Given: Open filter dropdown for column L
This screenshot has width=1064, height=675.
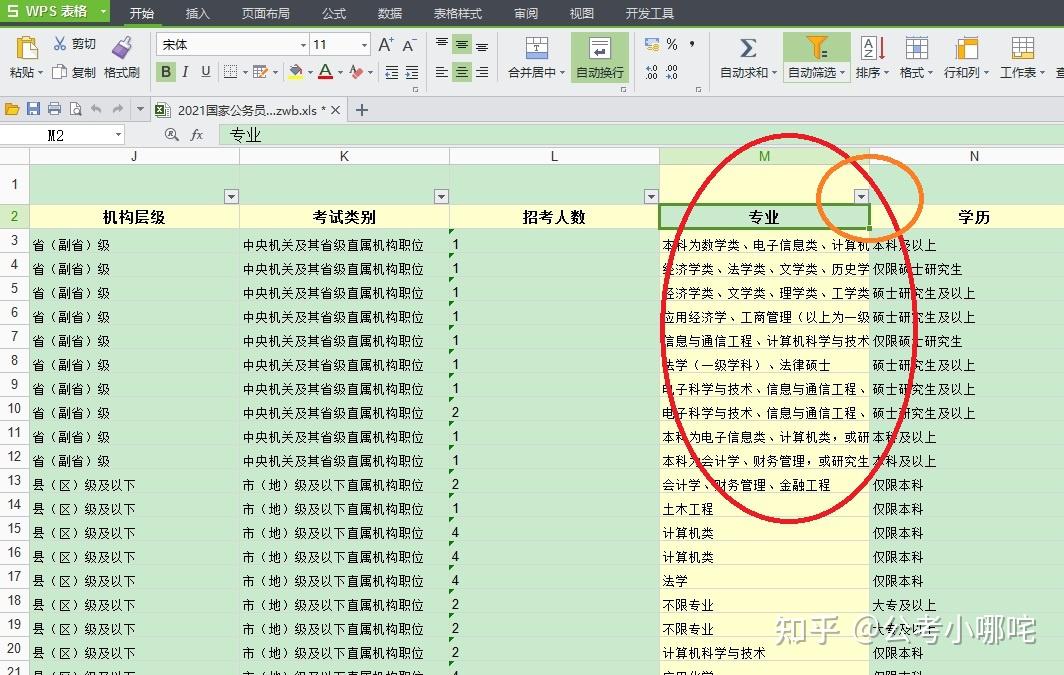Looking at the screenshot, I should pyautogui.click(x=651, y=196).
